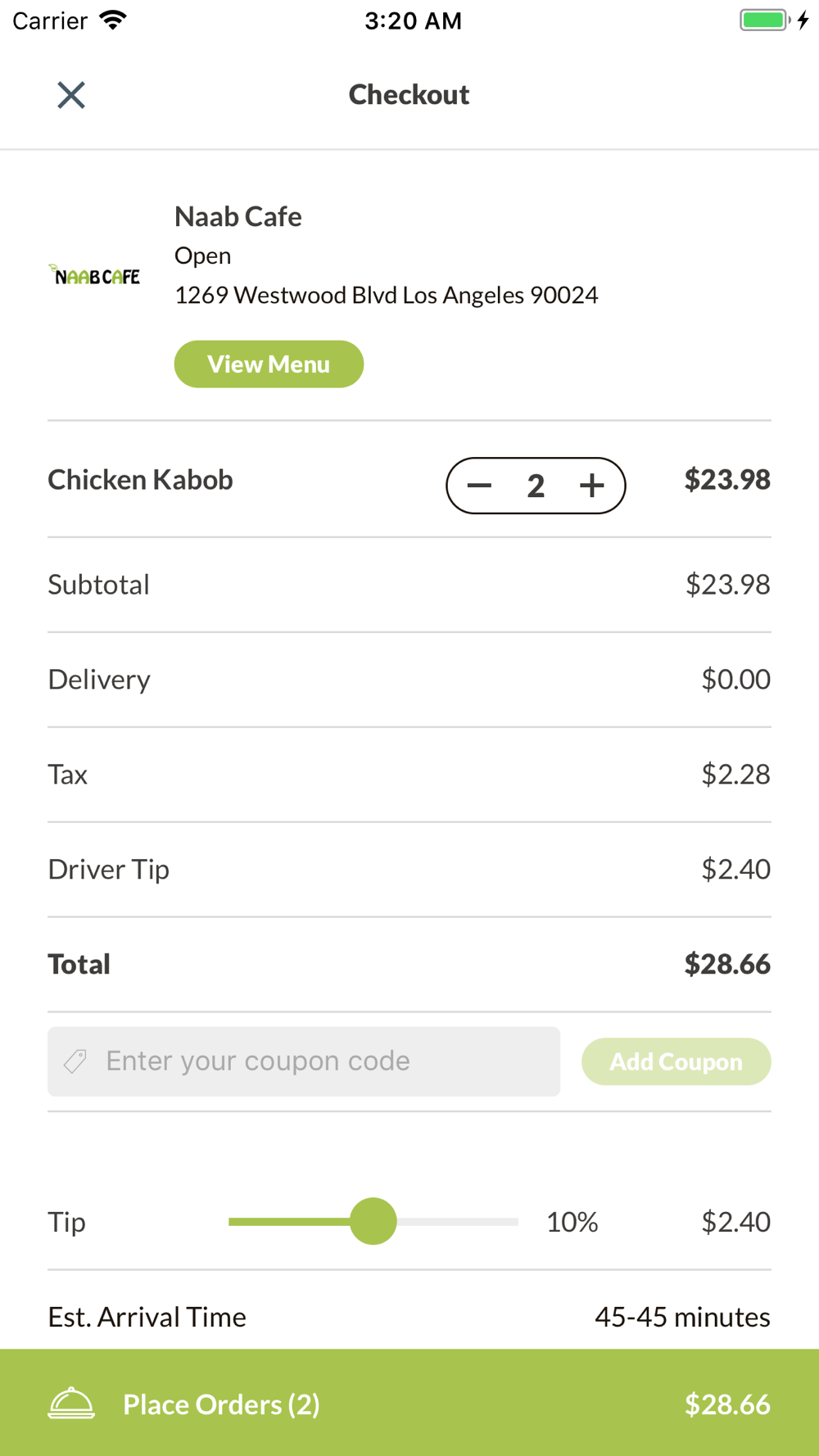The image size is (819, 1456).
Task: Select the Chicken Kabob item name
Action: pos(140,480)
